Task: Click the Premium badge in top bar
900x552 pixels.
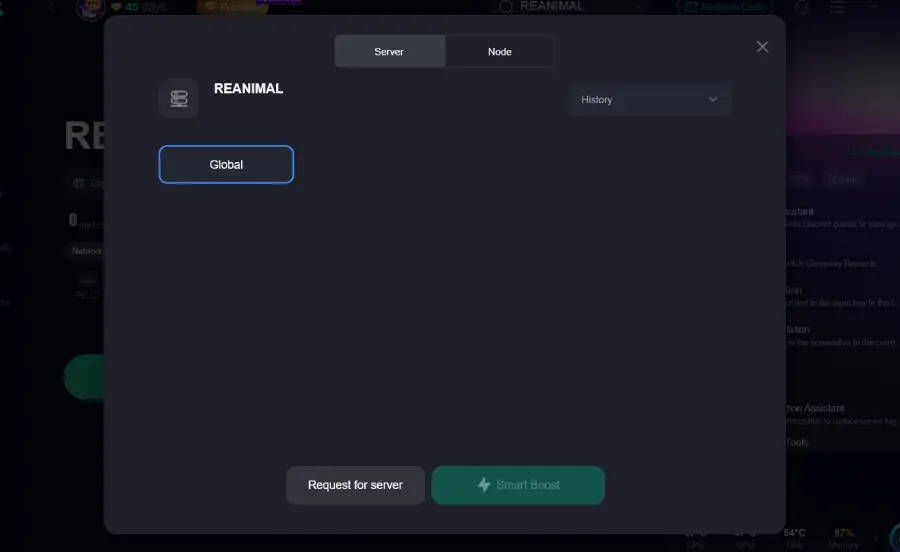Action: pyautogui.click(x=235, y=7)
